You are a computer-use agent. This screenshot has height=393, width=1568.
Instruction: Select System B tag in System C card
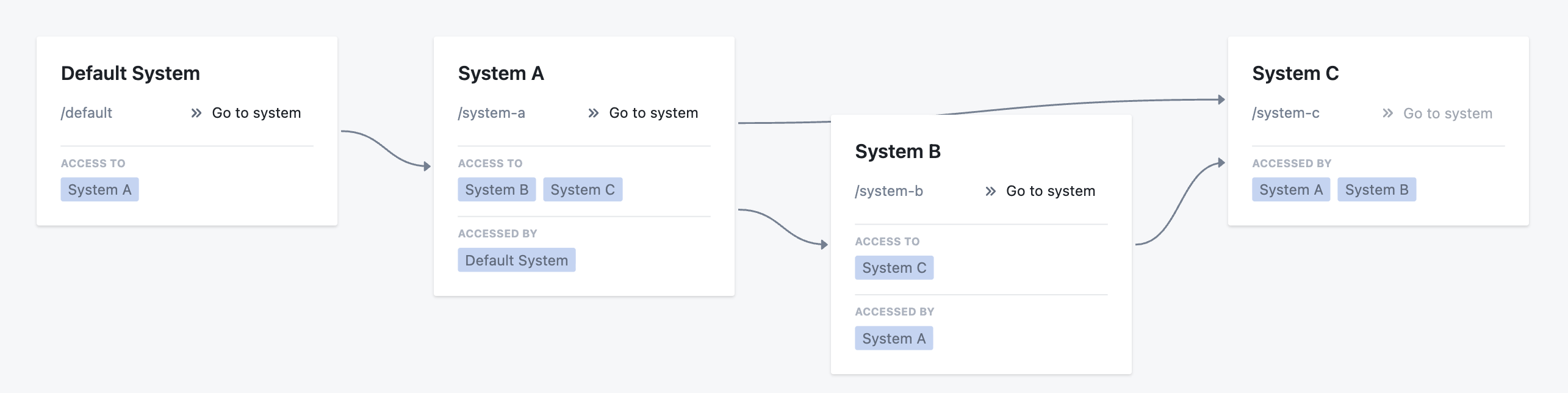(1376, 190)
